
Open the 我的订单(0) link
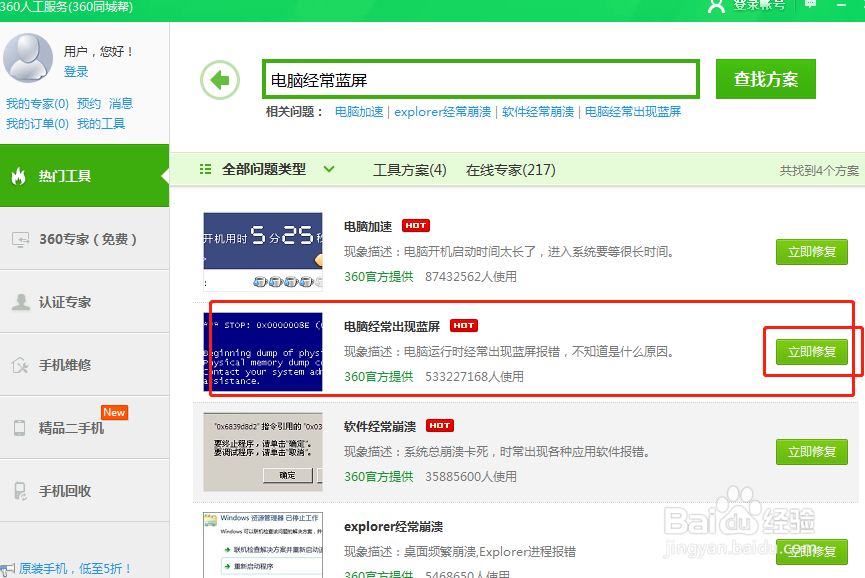[37, 124]
